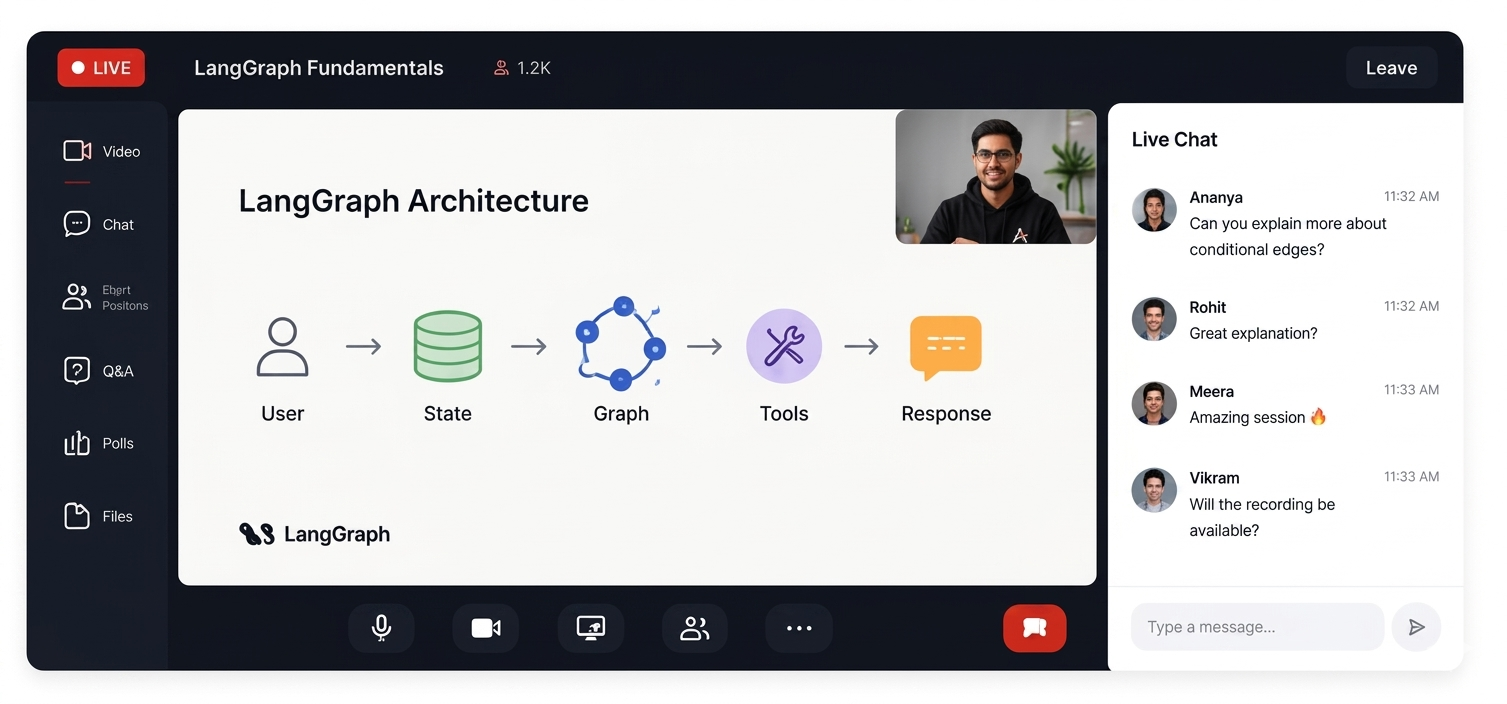This screenshot has height=704, width=1507.
Task: Click message about conditional edges
Action: pyautogui.click(x=1288, y=236)
